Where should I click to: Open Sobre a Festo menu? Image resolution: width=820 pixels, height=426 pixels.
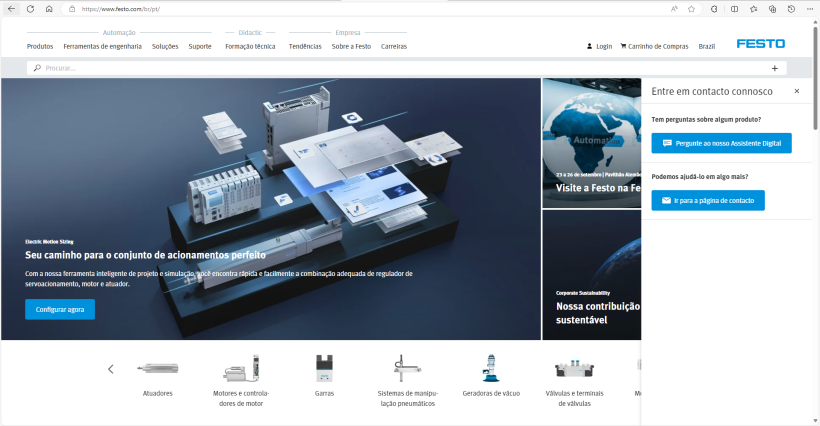click(x=351, y=47)
